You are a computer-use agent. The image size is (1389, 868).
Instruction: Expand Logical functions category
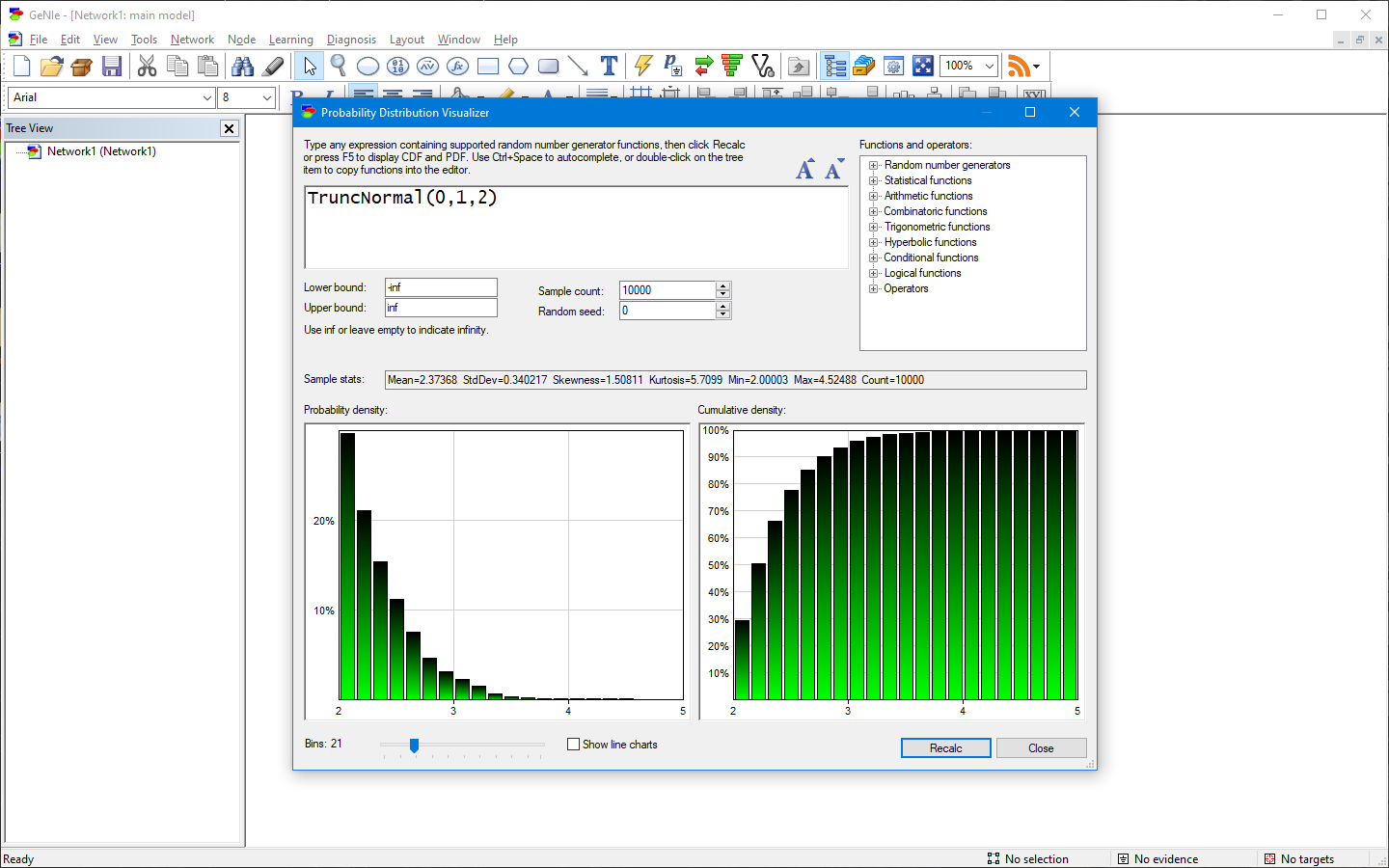click(874, 273)
